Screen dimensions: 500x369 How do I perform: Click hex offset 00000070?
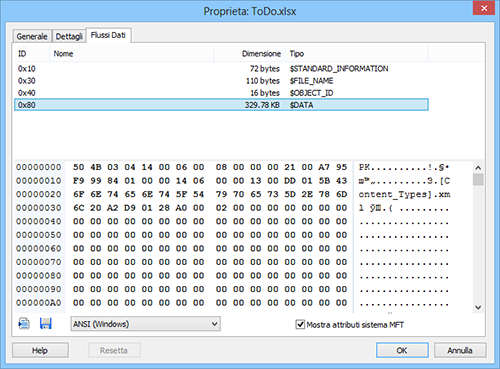39,262
